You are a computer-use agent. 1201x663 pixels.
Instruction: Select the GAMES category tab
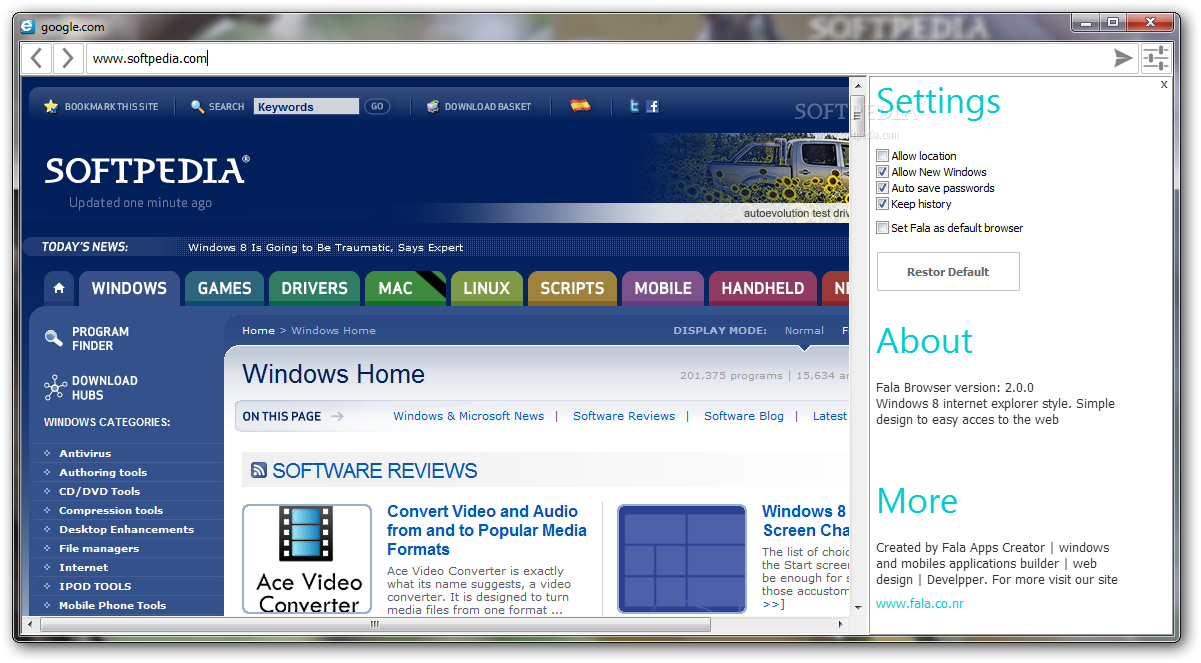click(x=224, y=288)
